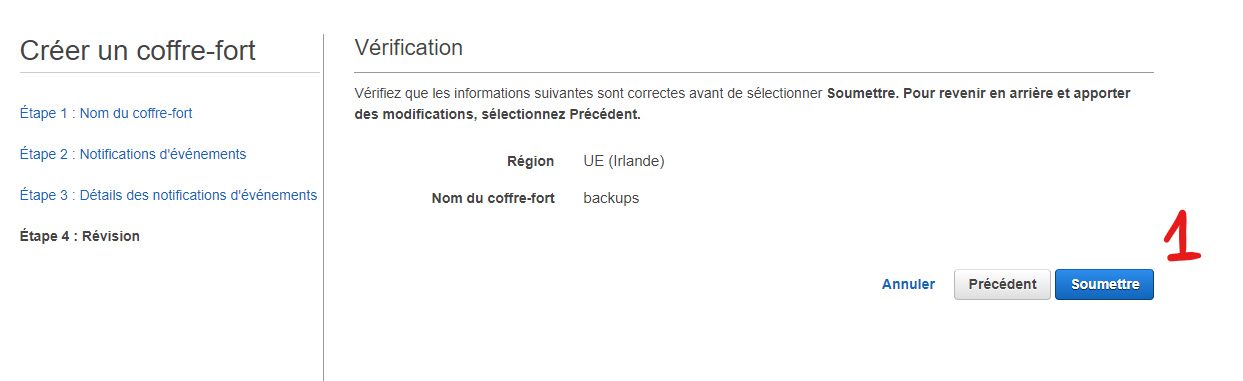This screenshot has height=381, width=1243.
Task: Select Étape 3 : Détails des notifications d'événements
Action: tap(168, 195)
